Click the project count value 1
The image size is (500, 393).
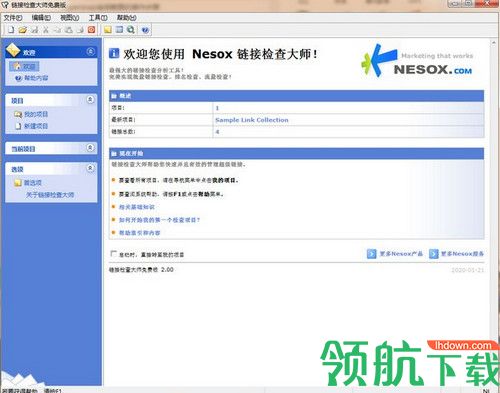coord(217,108)
